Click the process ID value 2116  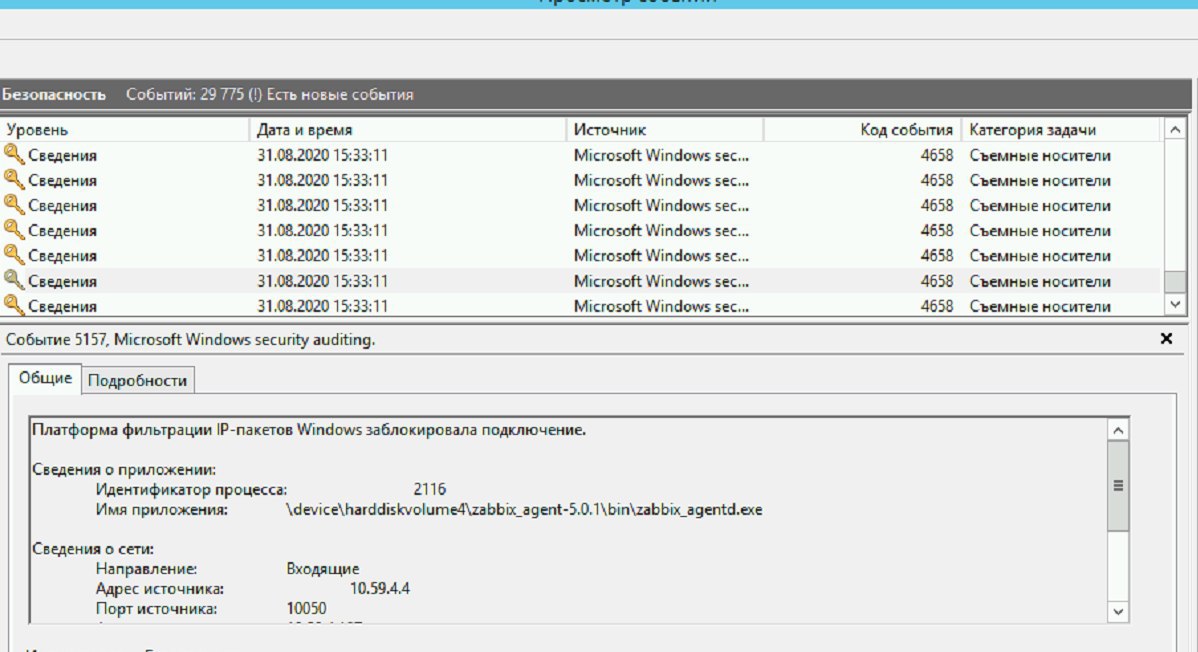point(429,489)
